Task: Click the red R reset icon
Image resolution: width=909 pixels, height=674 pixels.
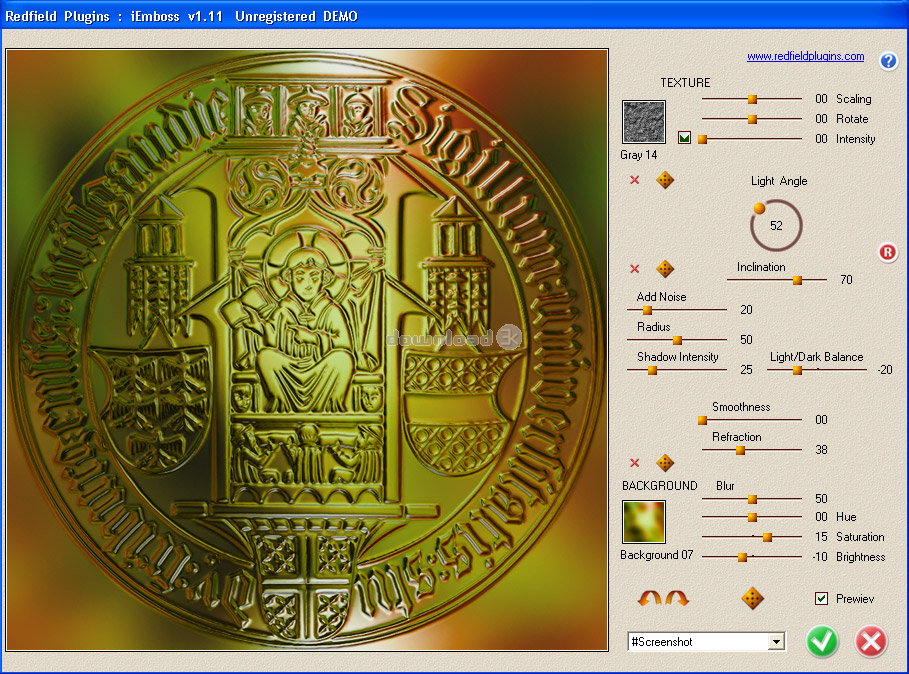Action: [x=888, y=252]
